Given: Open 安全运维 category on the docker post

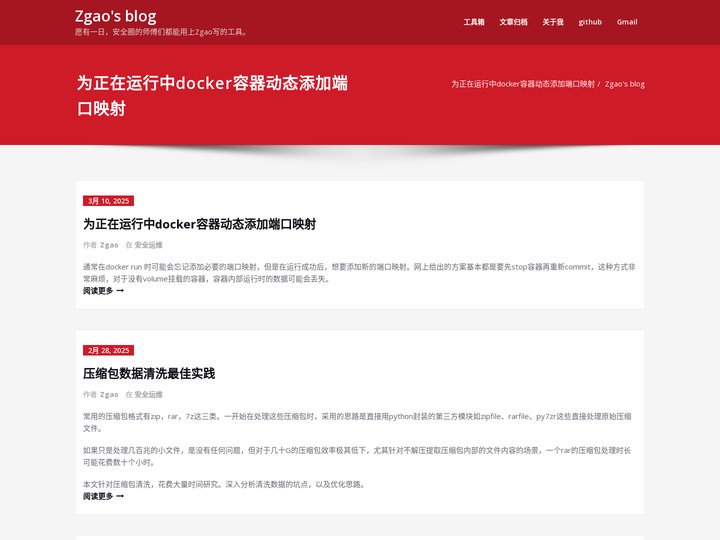Looking at the screenshot, I should [148, 245].
